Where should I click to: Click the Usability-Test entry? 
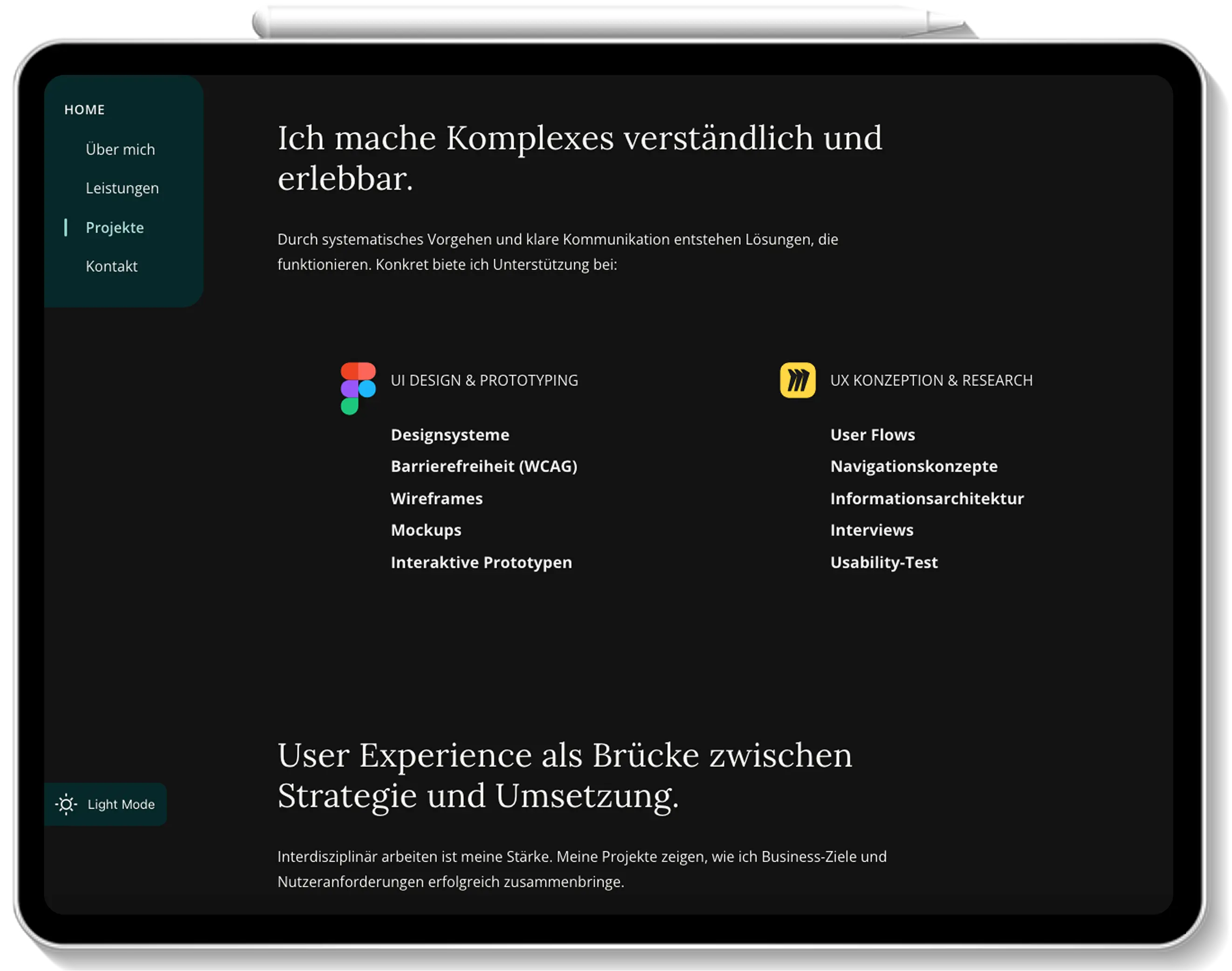coord(884,561)
